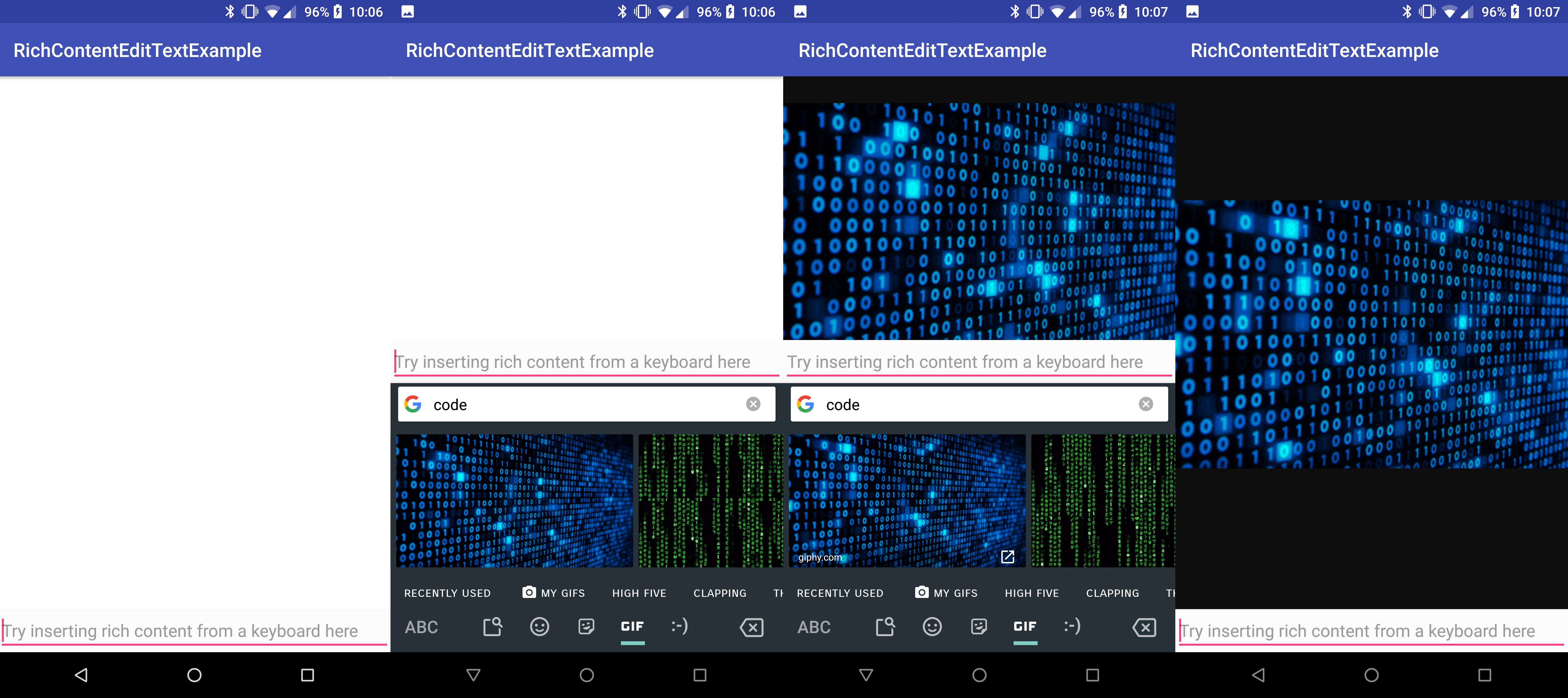
Task: Switch to ABC keyboard below the blank app
Action: click(x=421, y=627)
